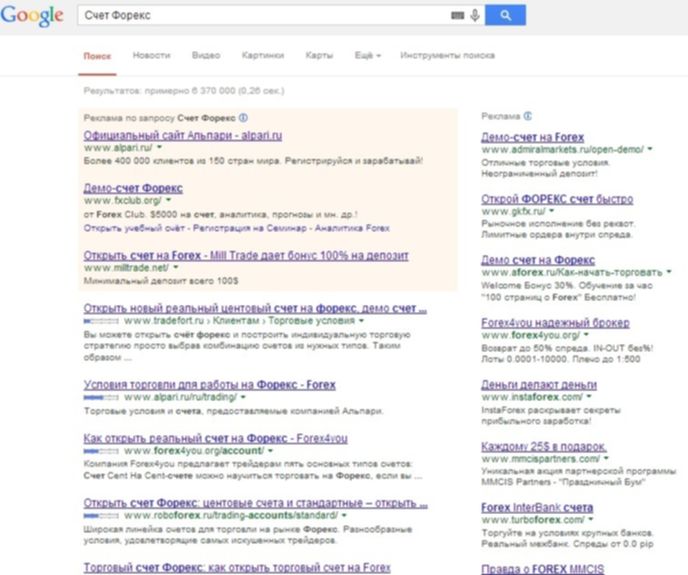Open Условия торговли для работы на Форекс result
The width and height of the screenshot is (688, 575).
pyautogui.click(x=209, y=384)
